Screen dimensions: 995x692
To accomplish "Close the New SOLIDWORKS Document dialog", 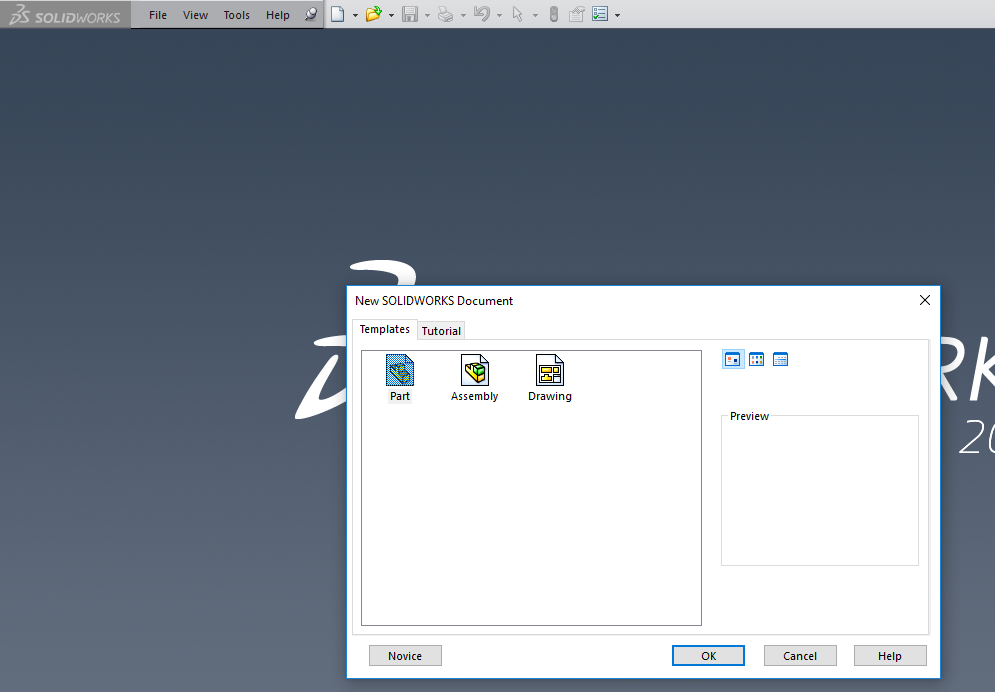I will tap(925, 300).
